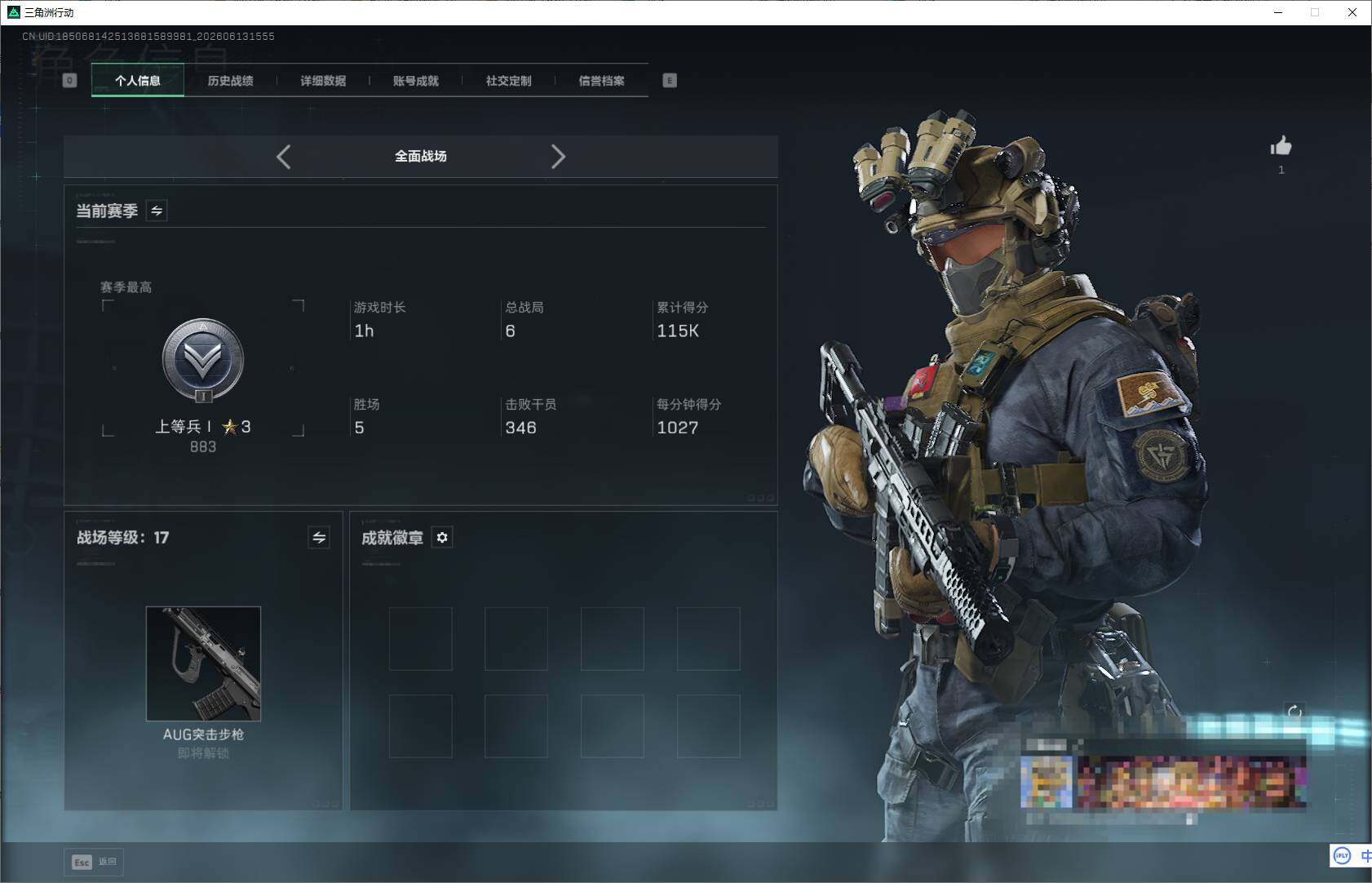Click the star icon beside rank 3
This screenshot has width=1372, height=883.
[230, 426]
